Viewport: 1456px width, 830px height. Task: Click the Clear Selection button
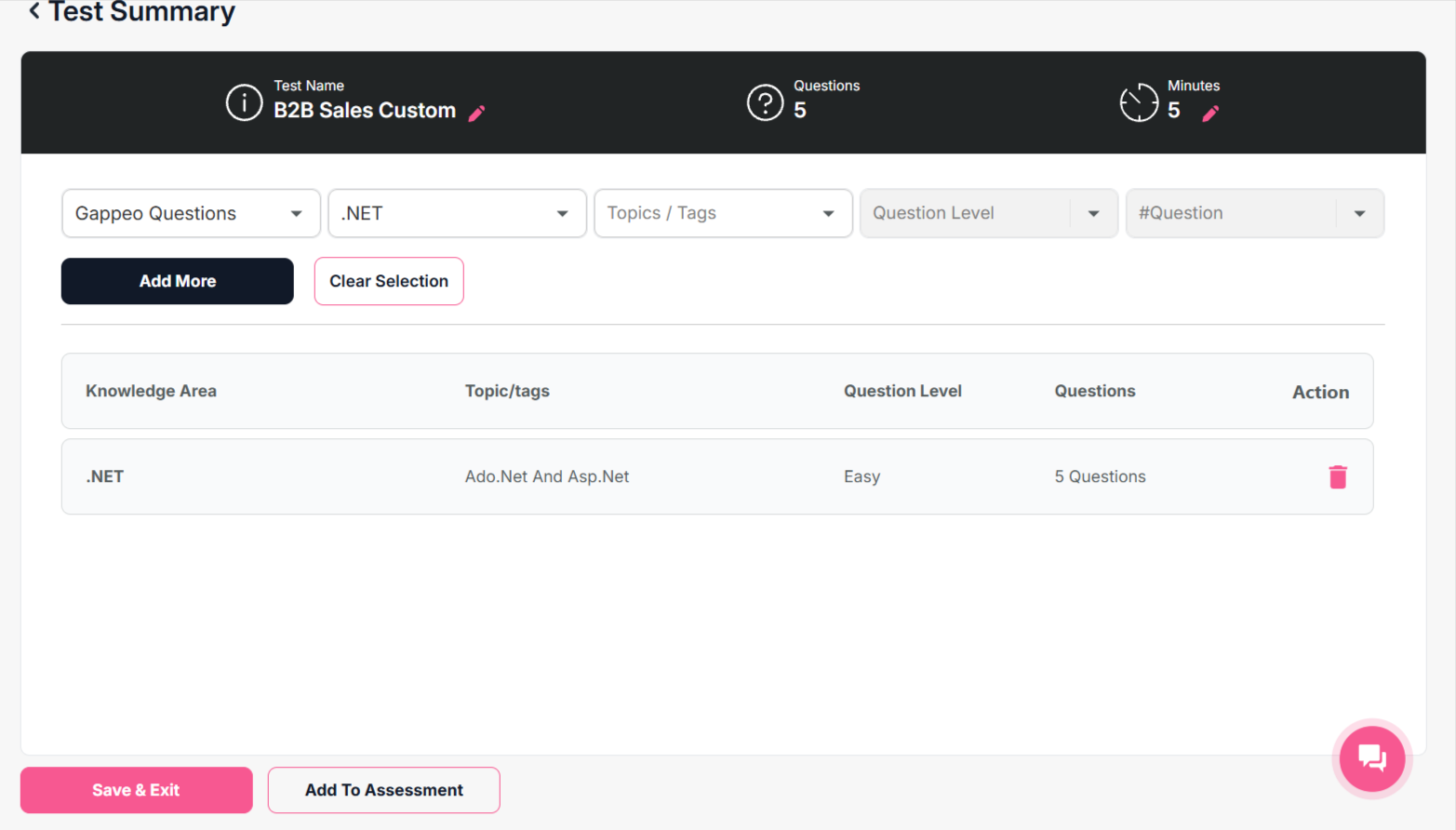(389, 281)
